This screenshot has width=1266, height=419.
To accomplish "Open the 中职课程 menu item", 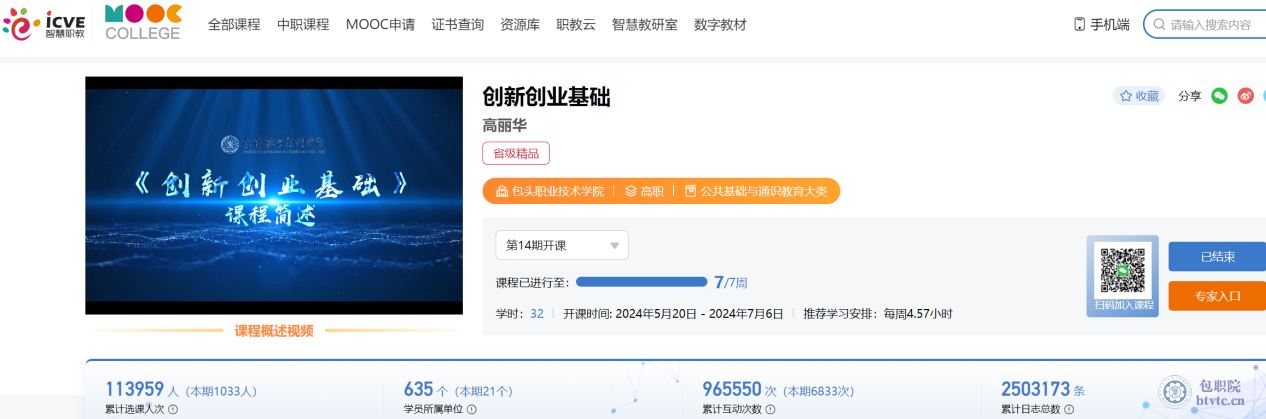I will 303,25.
